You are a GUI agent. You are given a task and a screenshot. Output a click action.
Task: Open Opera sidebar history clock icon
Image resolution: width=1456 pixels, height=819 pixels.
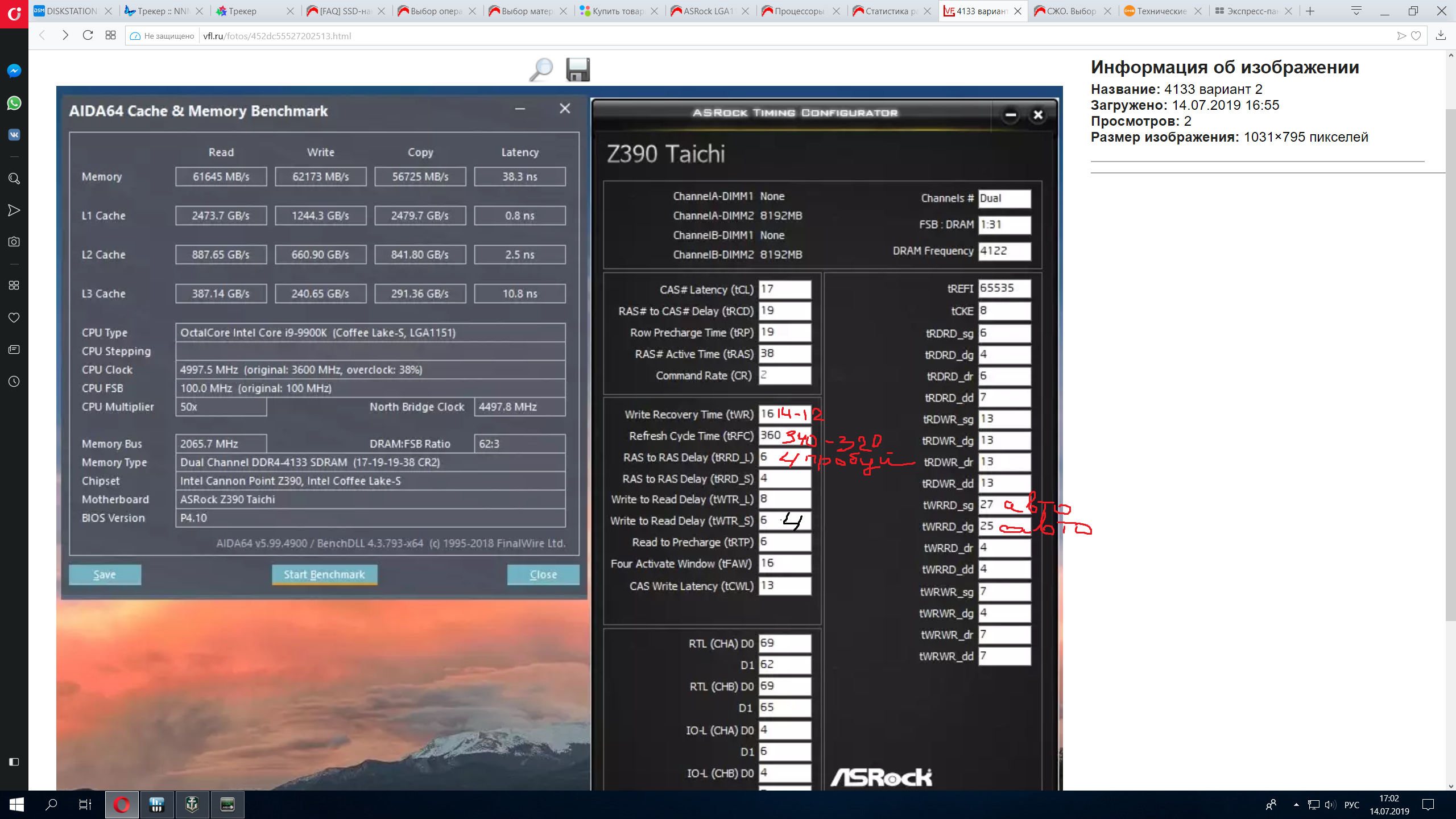[x=14, y=382]
